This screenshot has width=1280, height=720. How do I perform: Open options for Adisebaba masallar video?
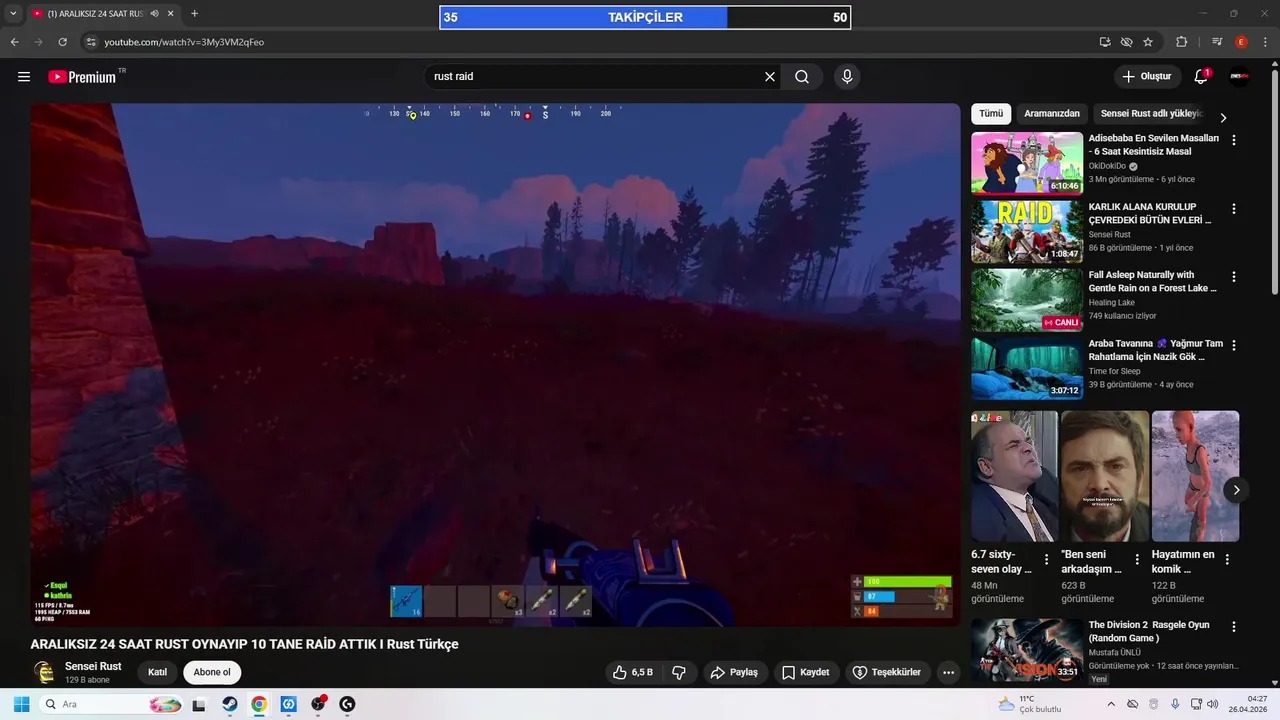[1234, 141]
